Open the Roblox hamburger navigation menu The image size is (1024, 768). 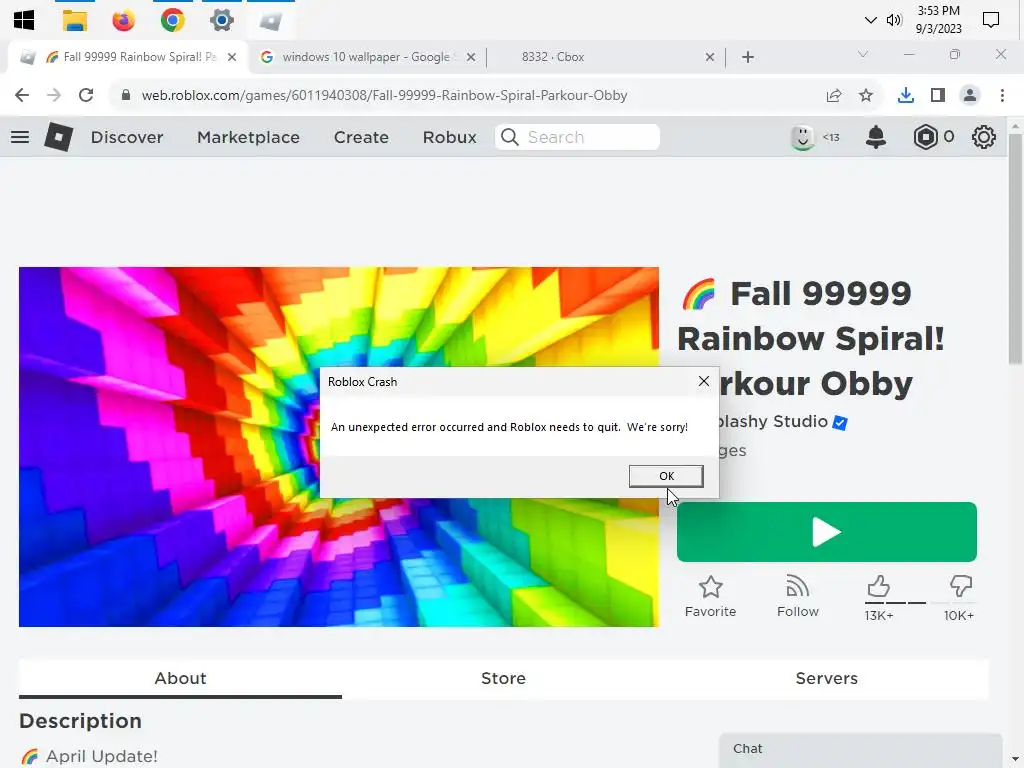point(20,137)
